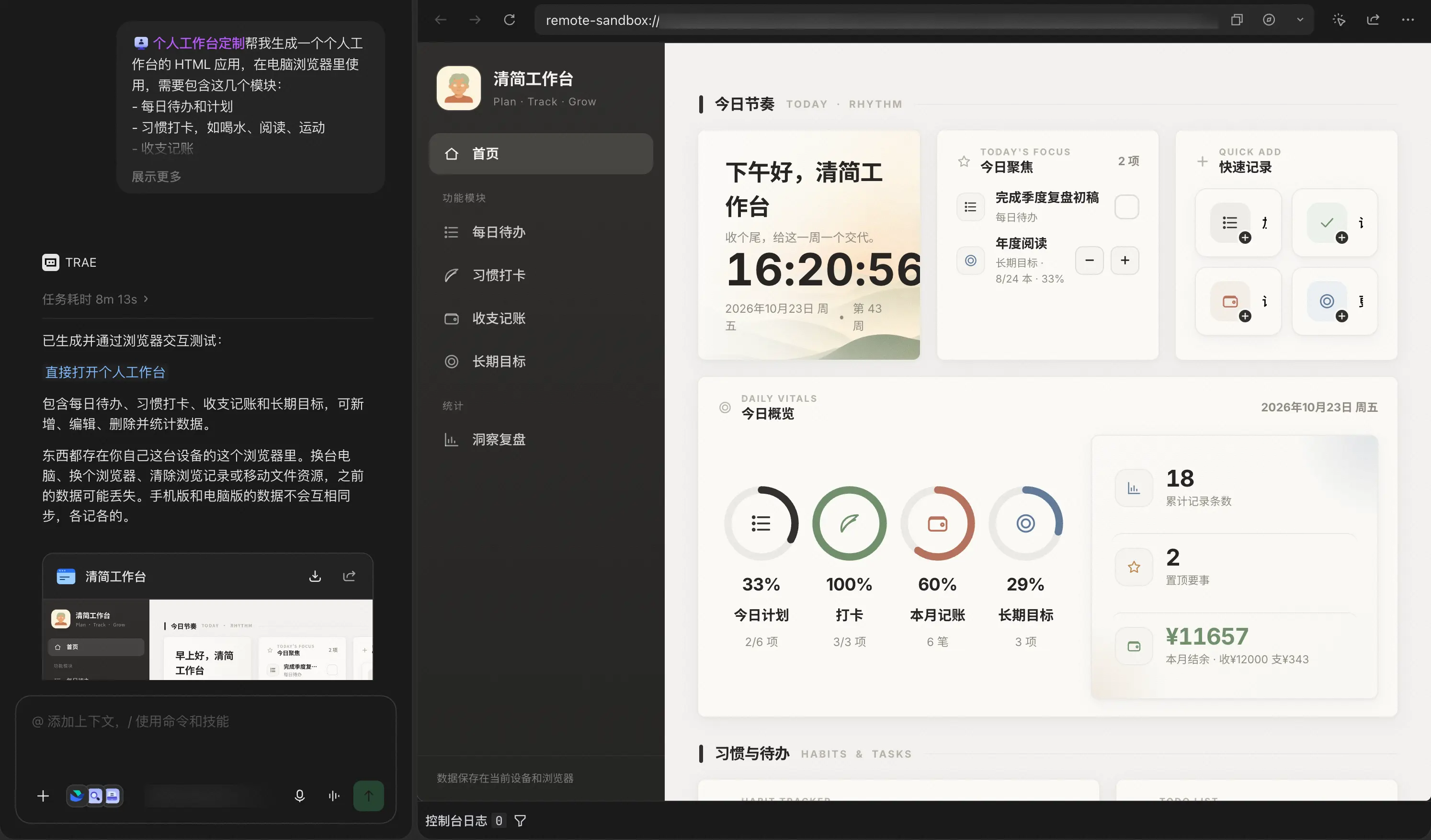The height and width of the screenshot is (840, 1431).
Task: Open the 清简工作台 preview thumbnail
Action: [x=207, y=639]
